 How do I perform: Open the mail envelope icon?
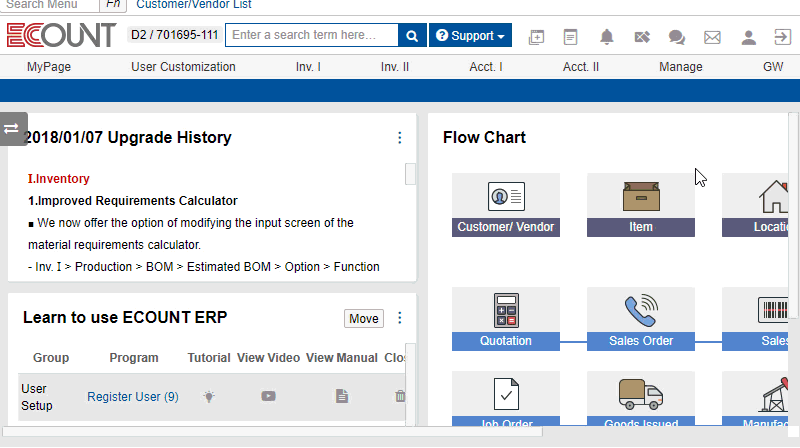pyautogui.click(x=712, y=37)
